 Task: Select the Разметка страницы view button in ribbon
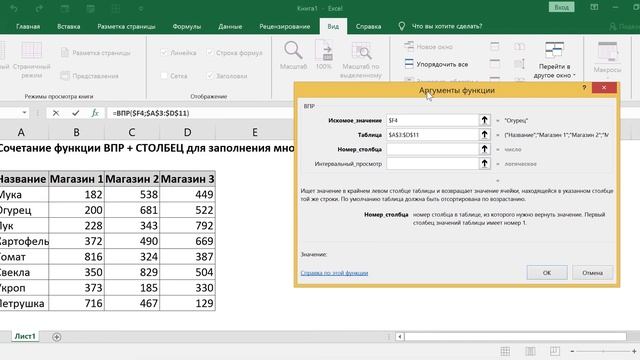pyautogui.click(x=96, y=53)
